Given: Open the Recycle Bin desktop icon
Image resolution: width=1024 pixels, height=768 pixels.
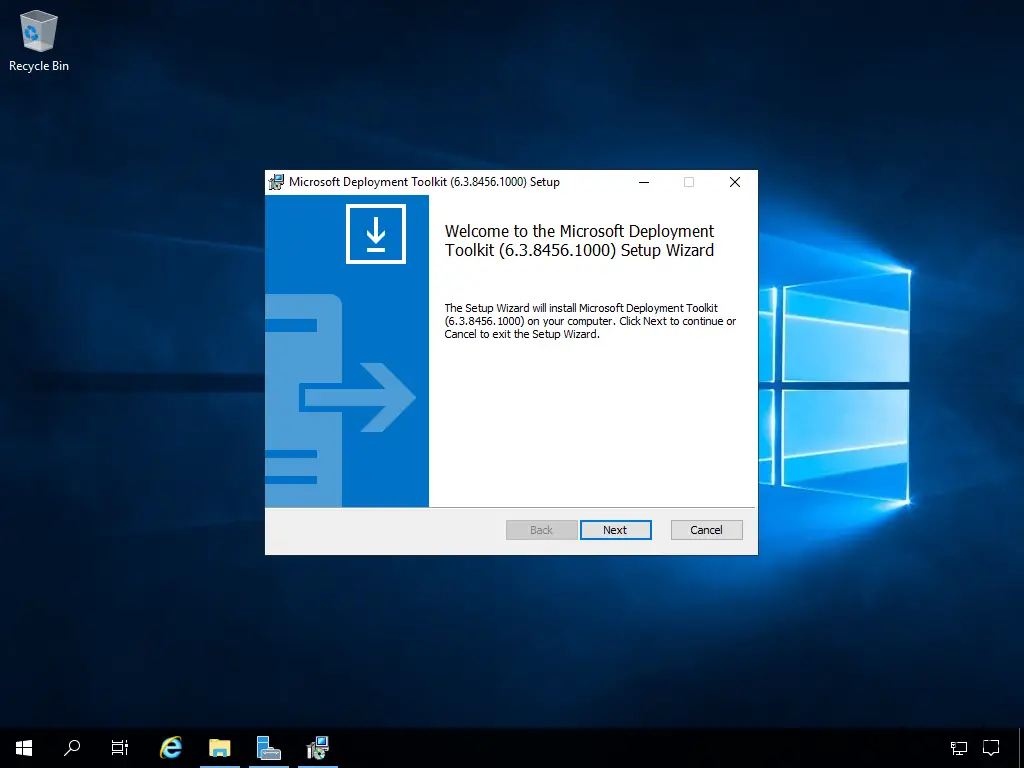Looking at the screenshot, I should point(39,40).
